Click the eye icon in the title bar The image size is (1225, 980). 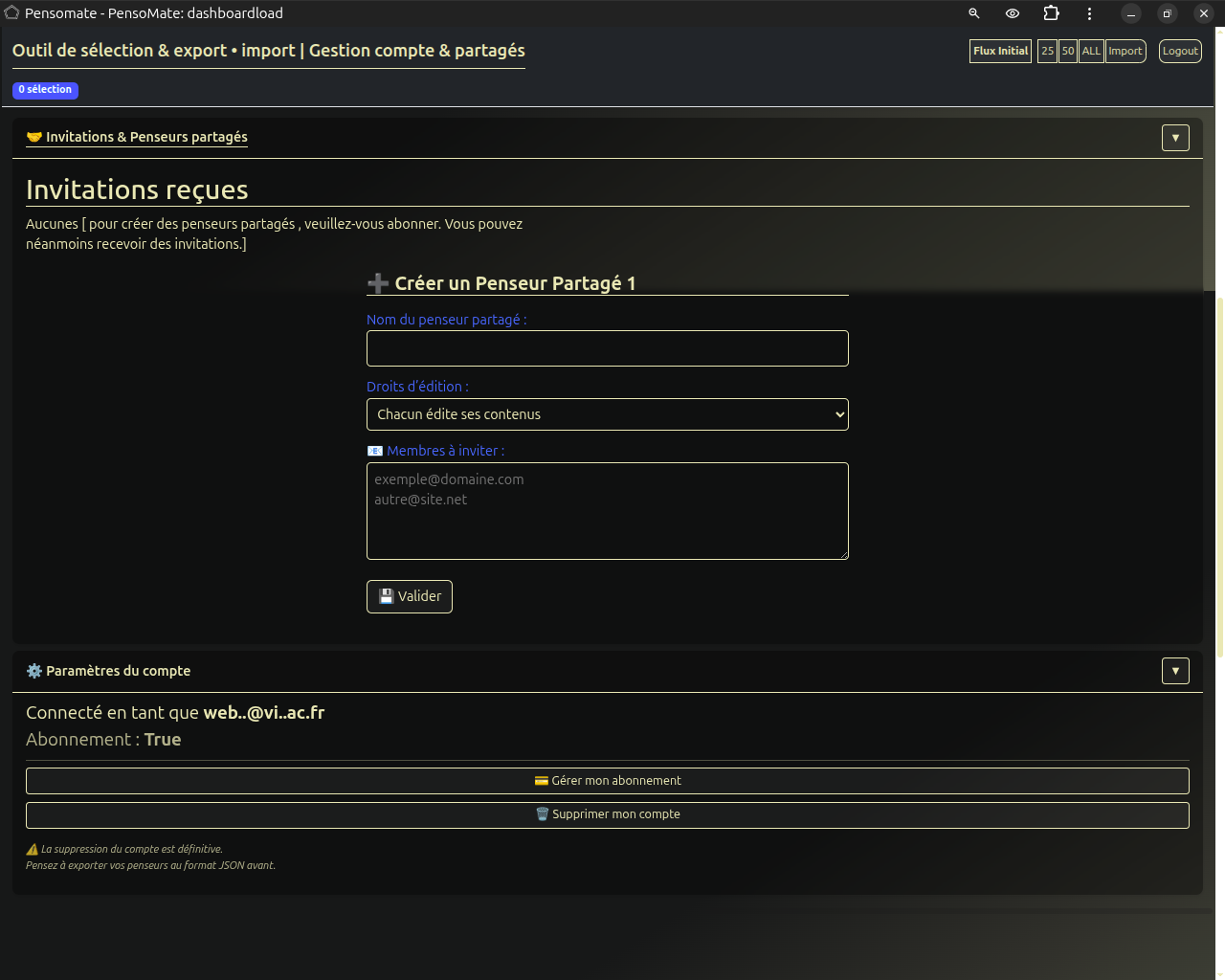pos(1012,13)
